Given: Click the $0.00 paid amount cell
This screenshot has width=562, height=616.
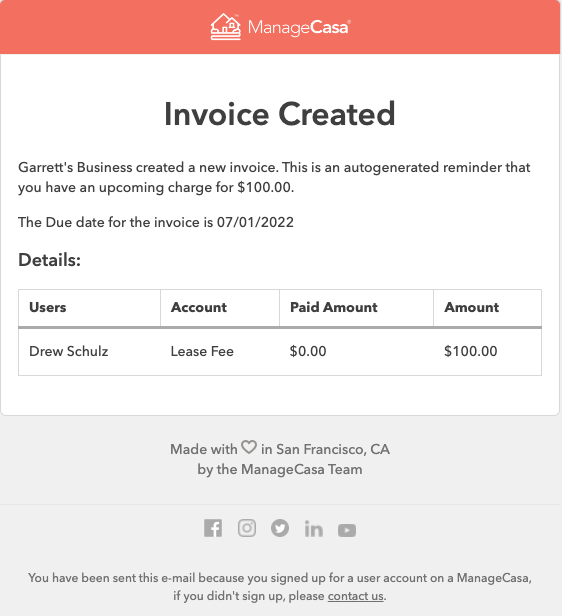Looking at the screenshot, I should [x=356, y=351].
